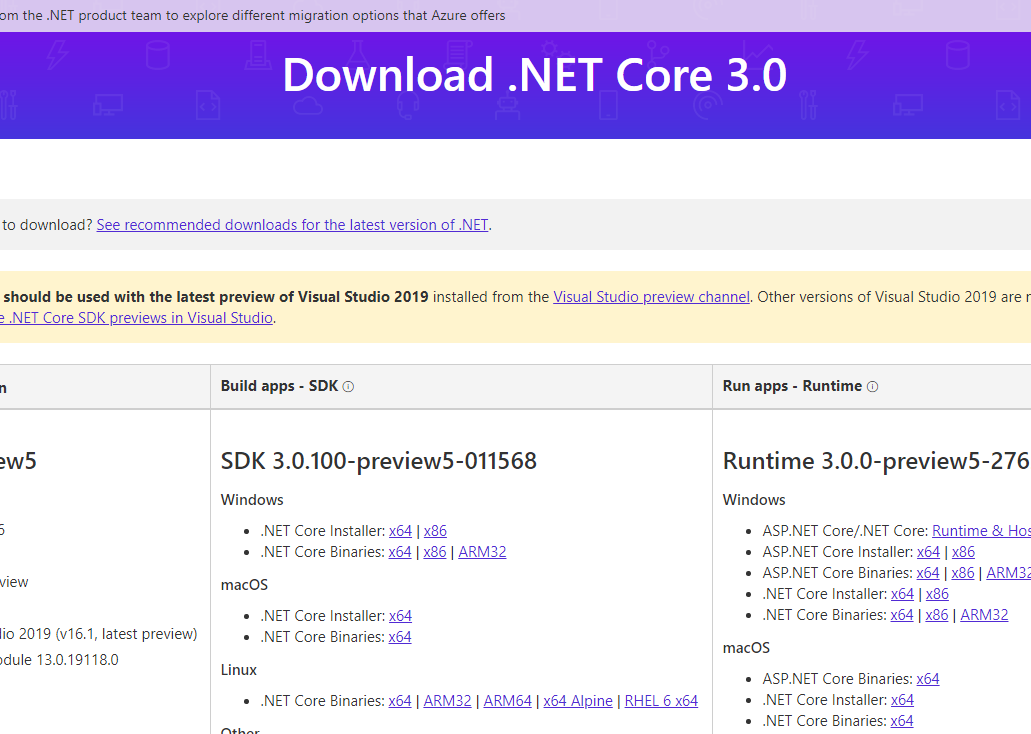This screenshot has height=734, width=1031.
Task: Get SDK Windows .NET Core Binaries ARM32
Action: [x=483, y=552]
